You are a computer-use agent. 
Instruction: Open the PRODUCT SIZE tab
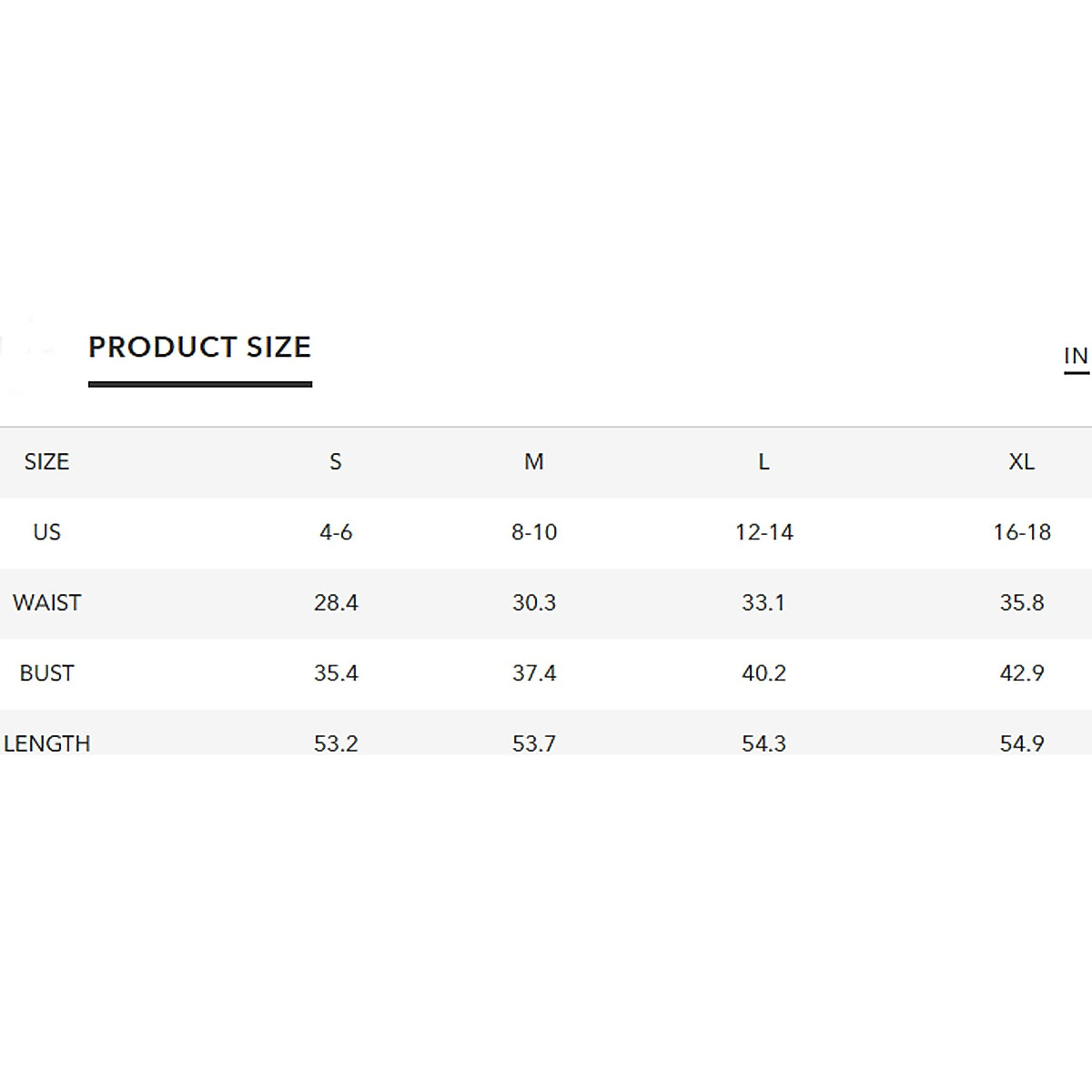199,348
